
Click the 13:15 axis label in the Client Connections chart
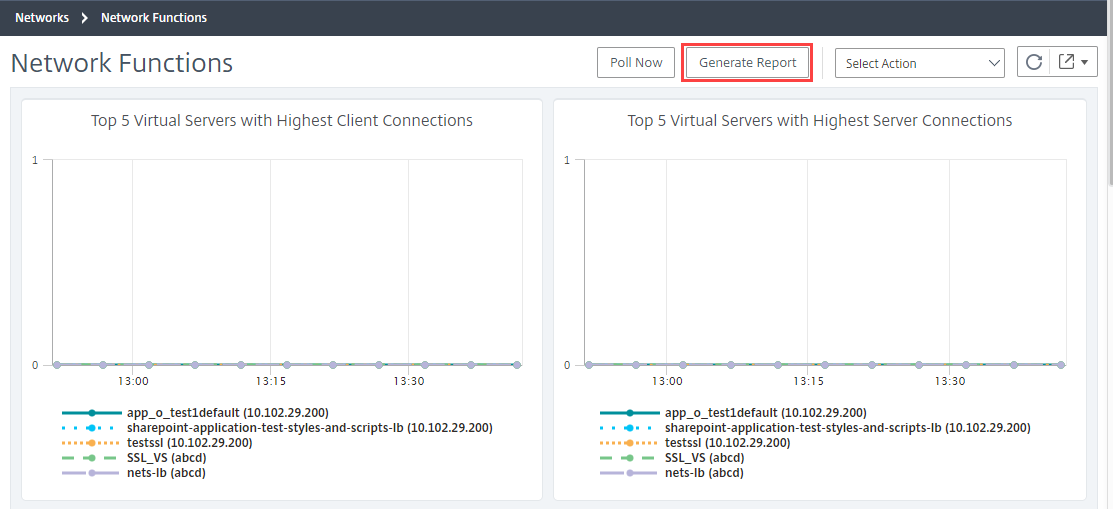click(270, 381)
